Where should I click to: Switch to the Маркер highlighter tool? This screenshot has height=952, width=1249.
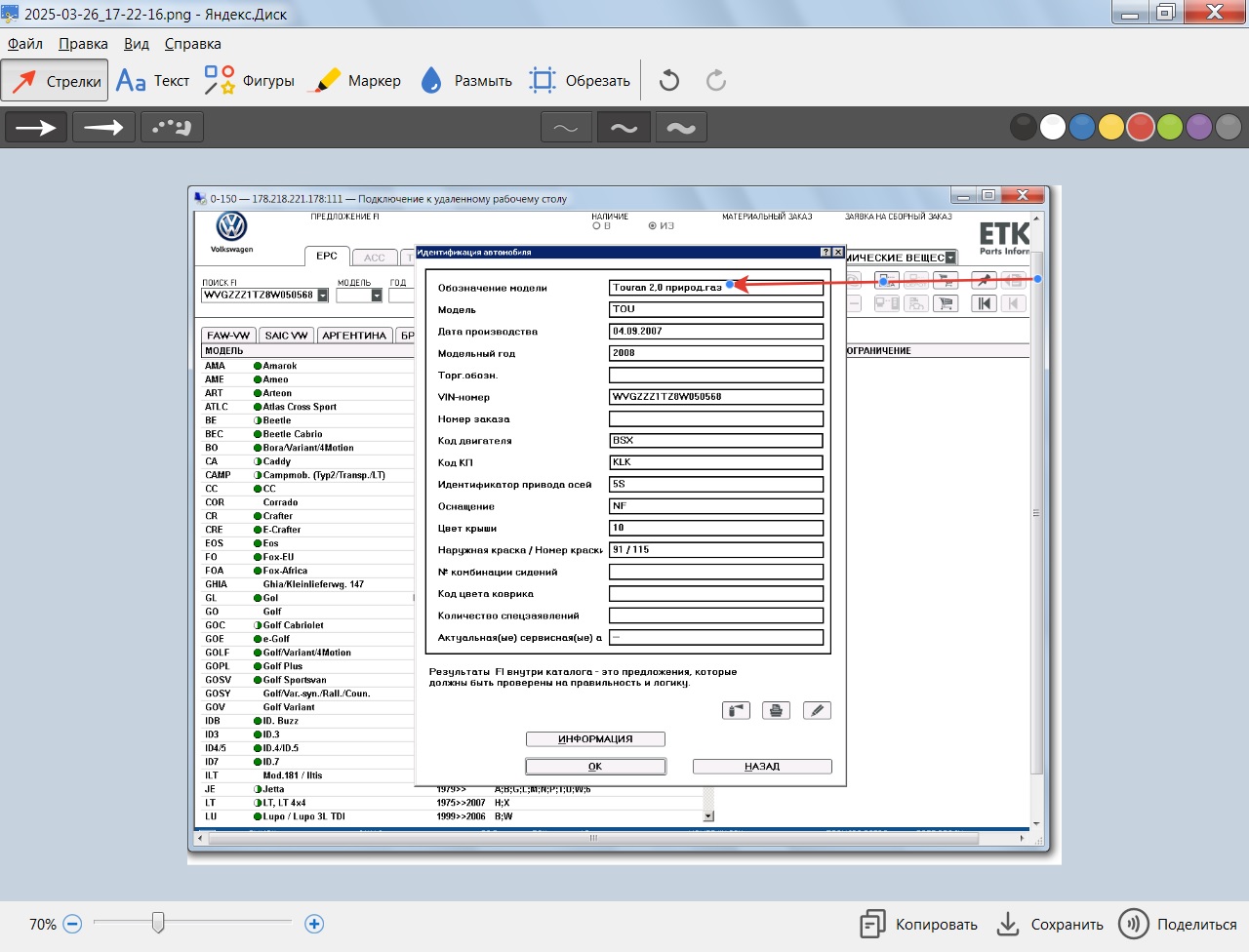(354, 81)
